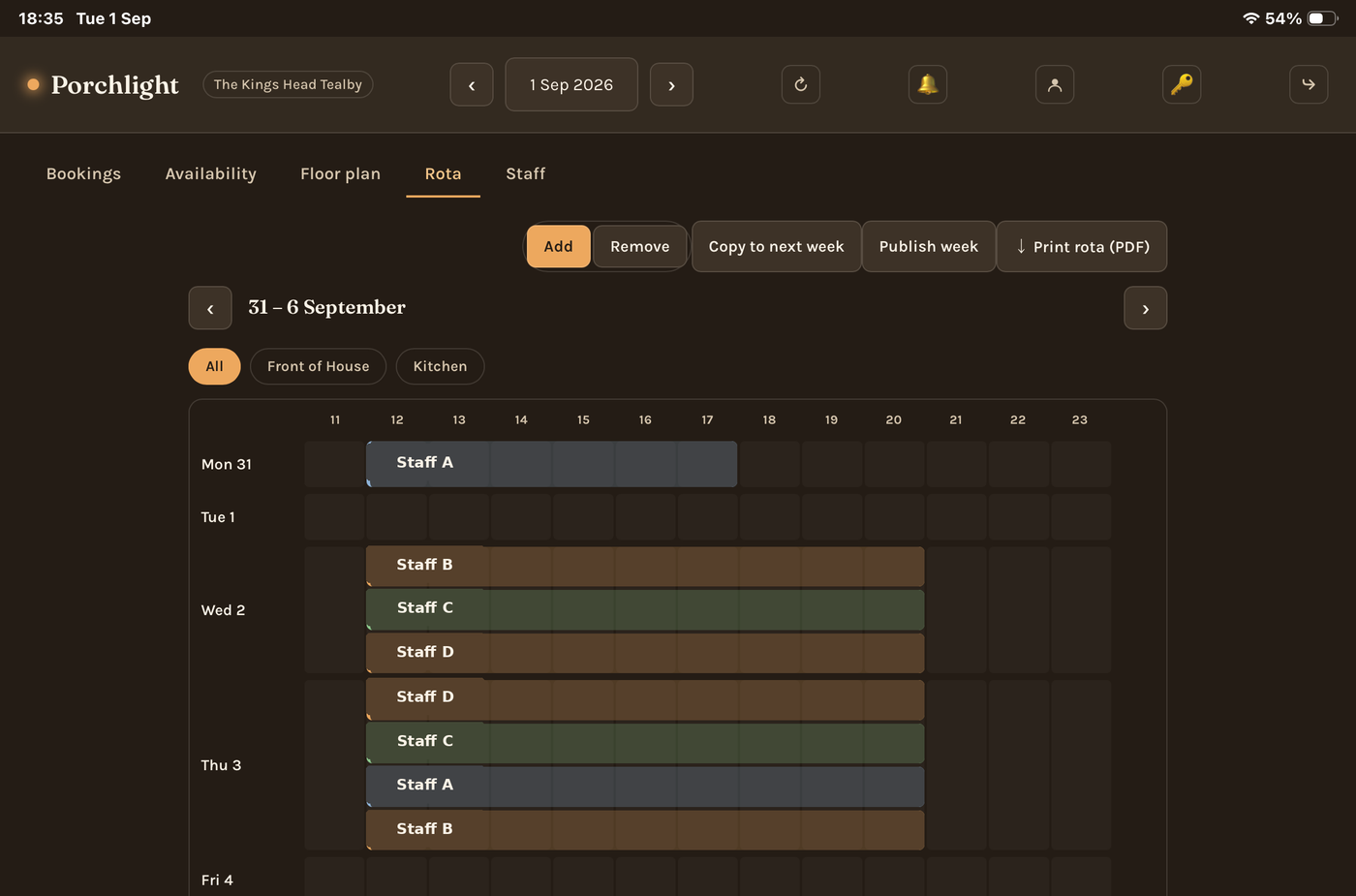
Task: Click the Wed 2 row label
Action: tap(223, 610)
